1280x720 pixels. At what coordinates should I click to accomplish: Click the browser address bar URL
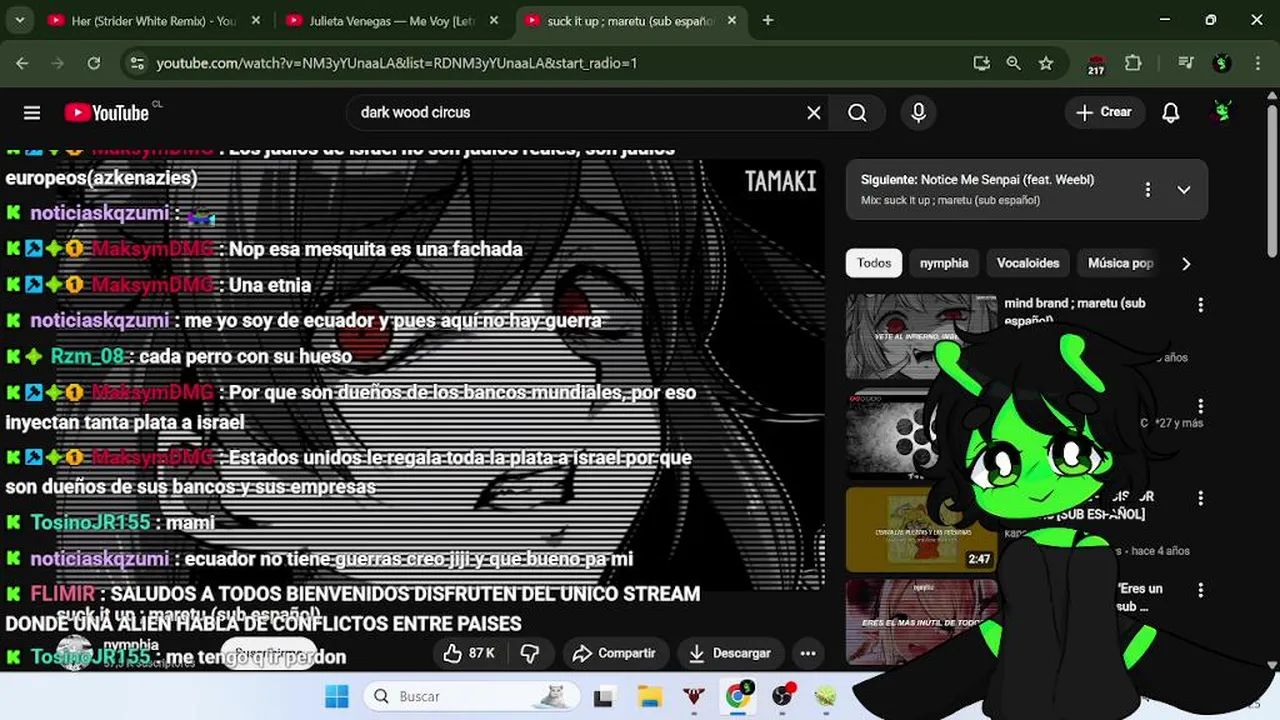point(397,63)
